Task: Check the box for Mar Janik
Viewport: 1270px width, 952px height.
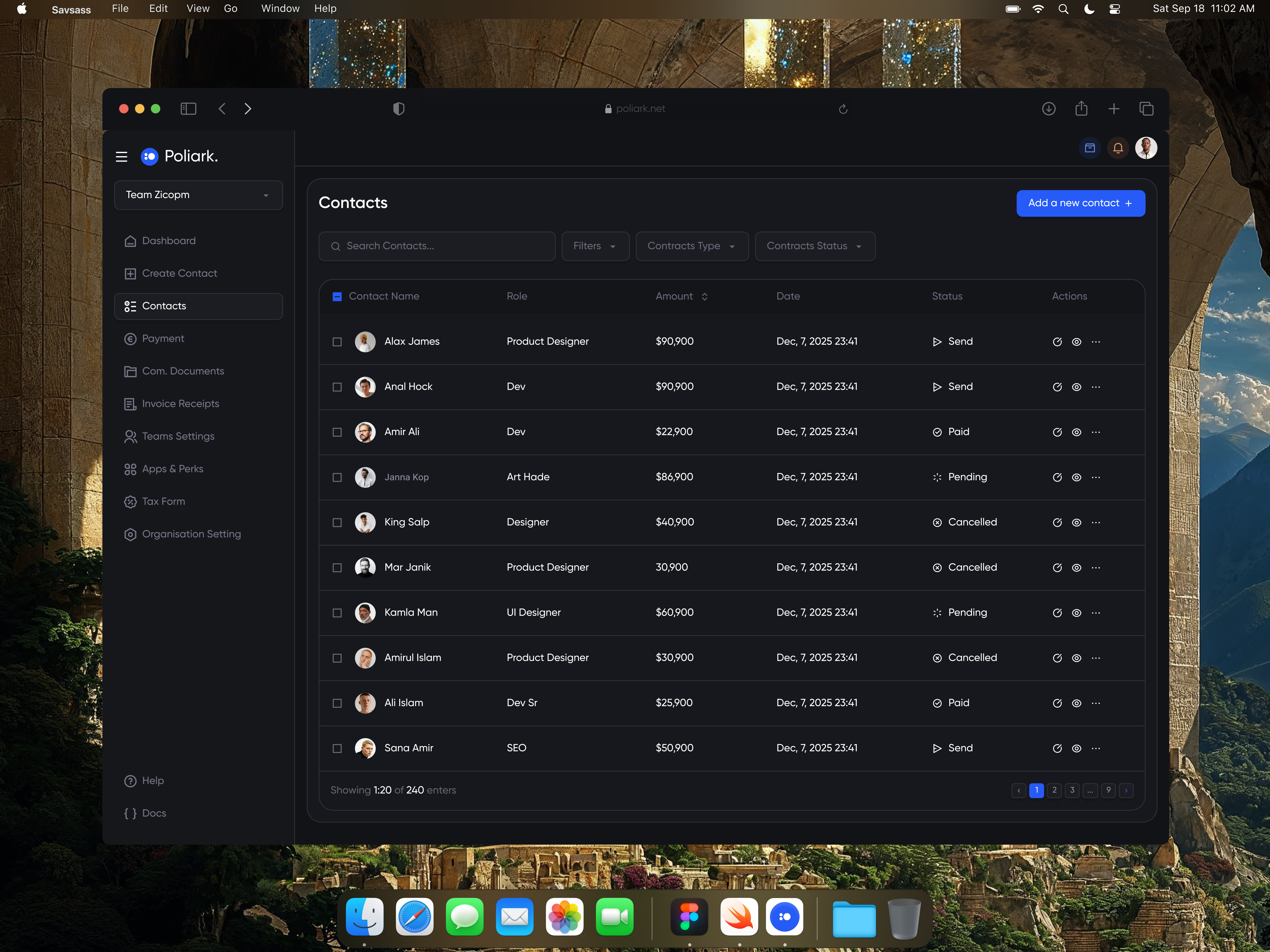Action: pyautogui.click(x=337, y=568)
